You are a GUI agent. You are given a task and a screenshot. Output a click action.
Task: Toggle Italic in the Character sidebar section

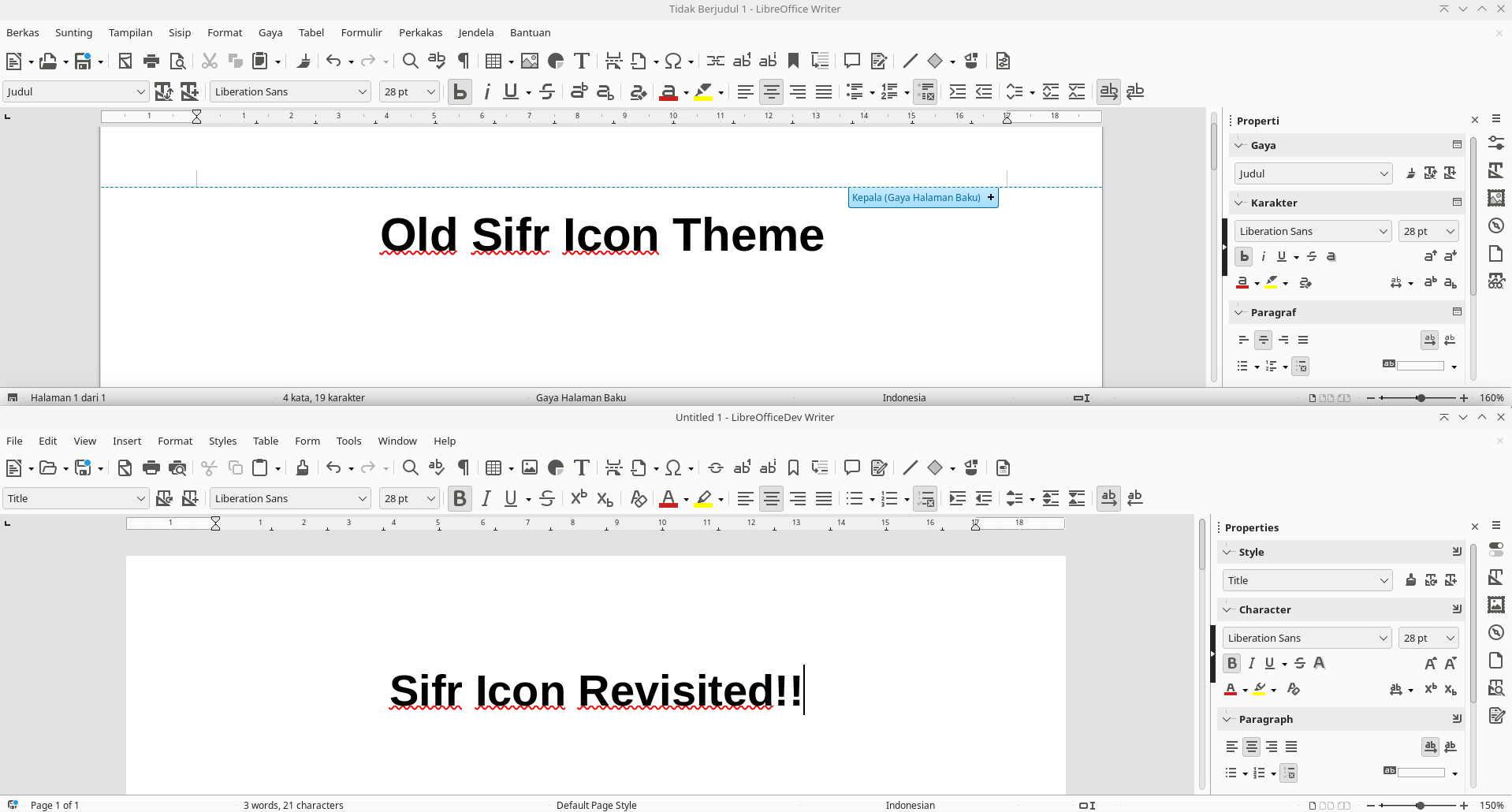(1251, 664)
